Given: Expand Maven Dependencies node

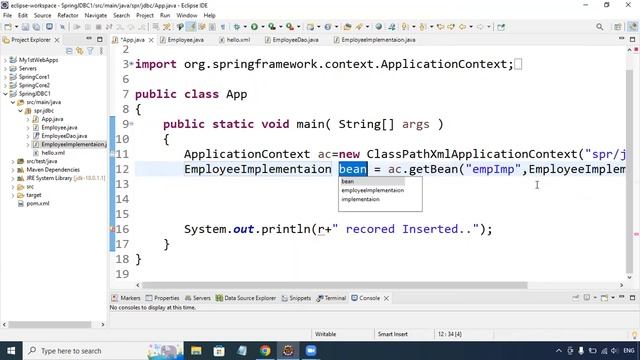Looking at the screenshot, I should [x=13, y=170].
